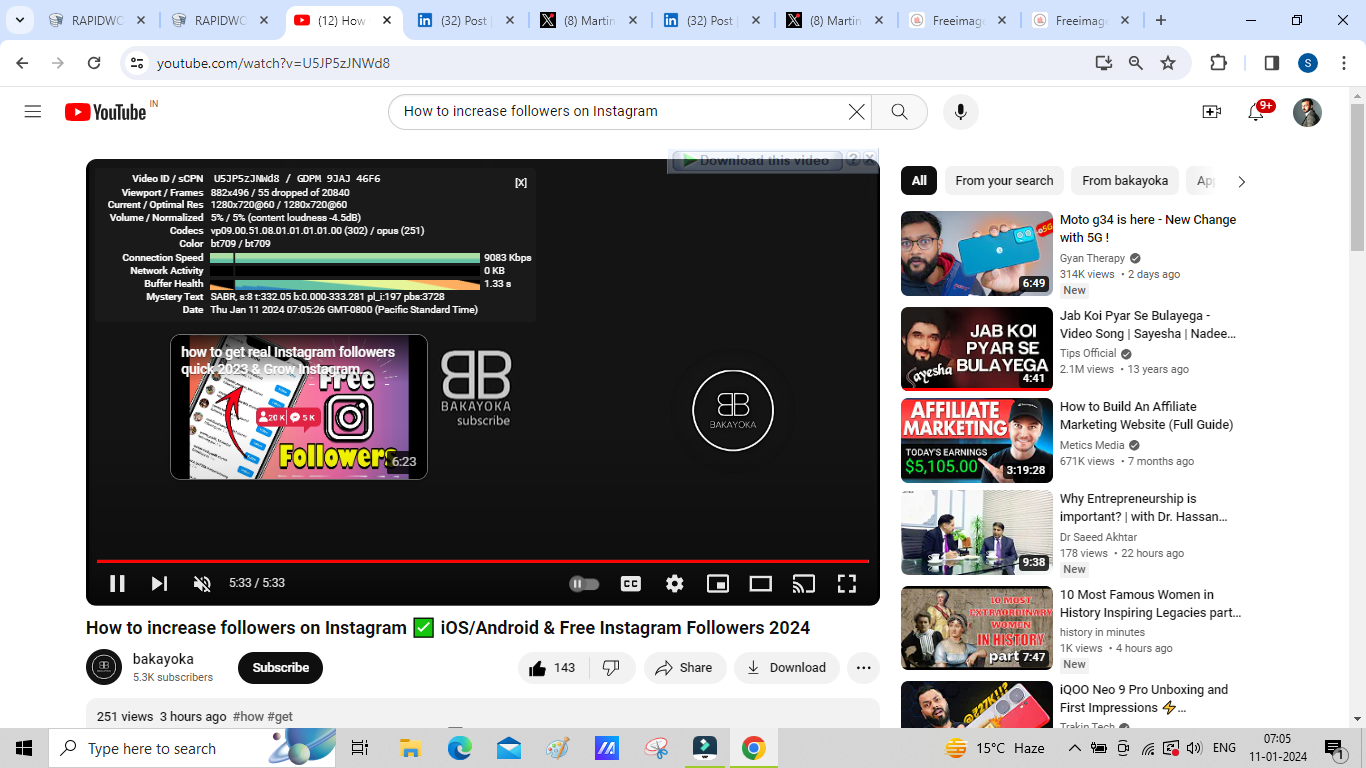
Task: Unmute the video with the speaker icon
Action: (202, 583)
